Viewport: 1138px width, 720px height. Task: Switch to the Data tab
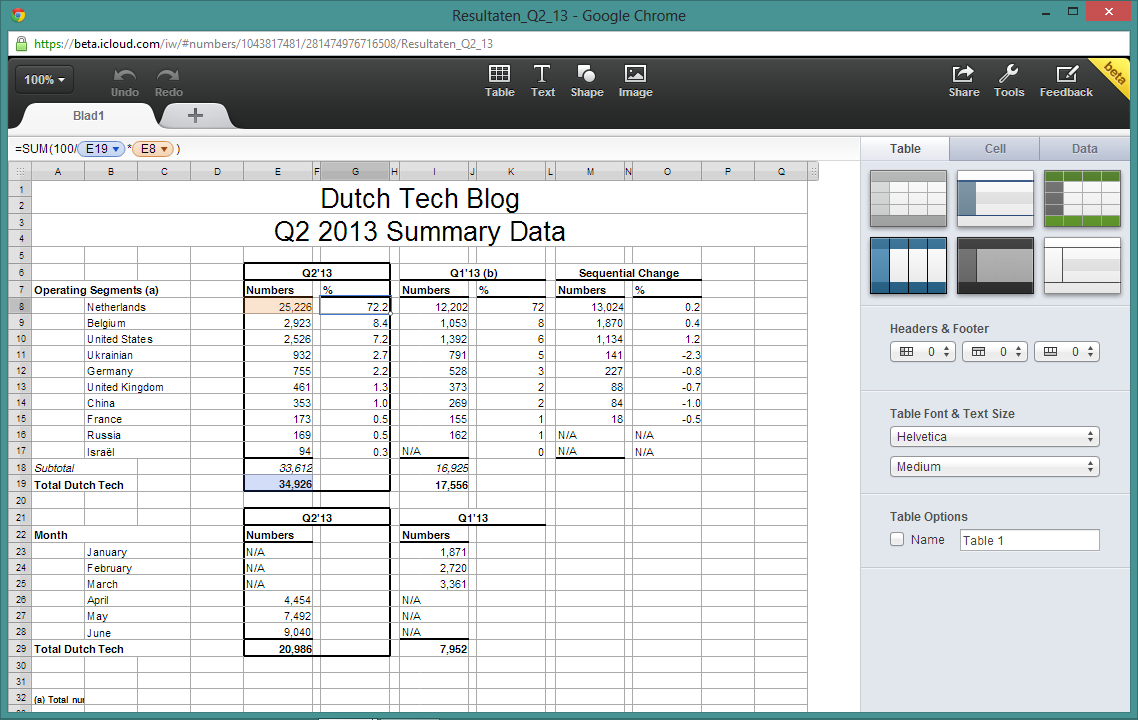point(1084,149)
